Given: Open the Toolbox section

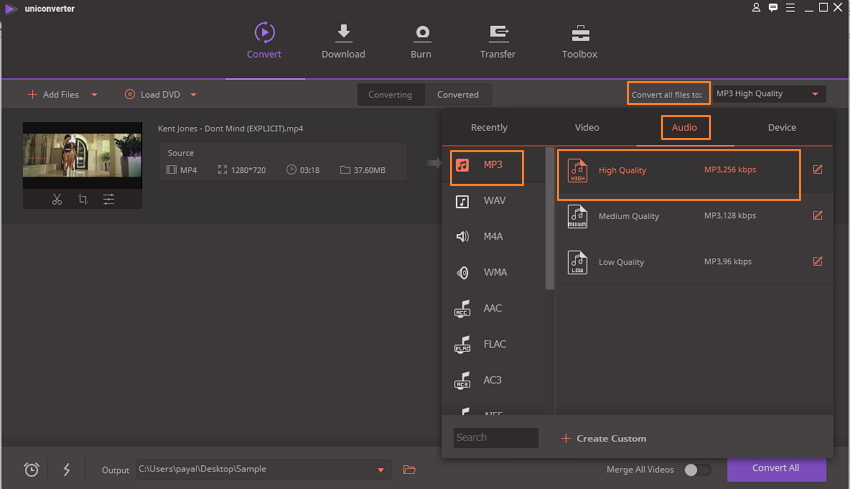Looking at the screenshot, I should point(579,41).
